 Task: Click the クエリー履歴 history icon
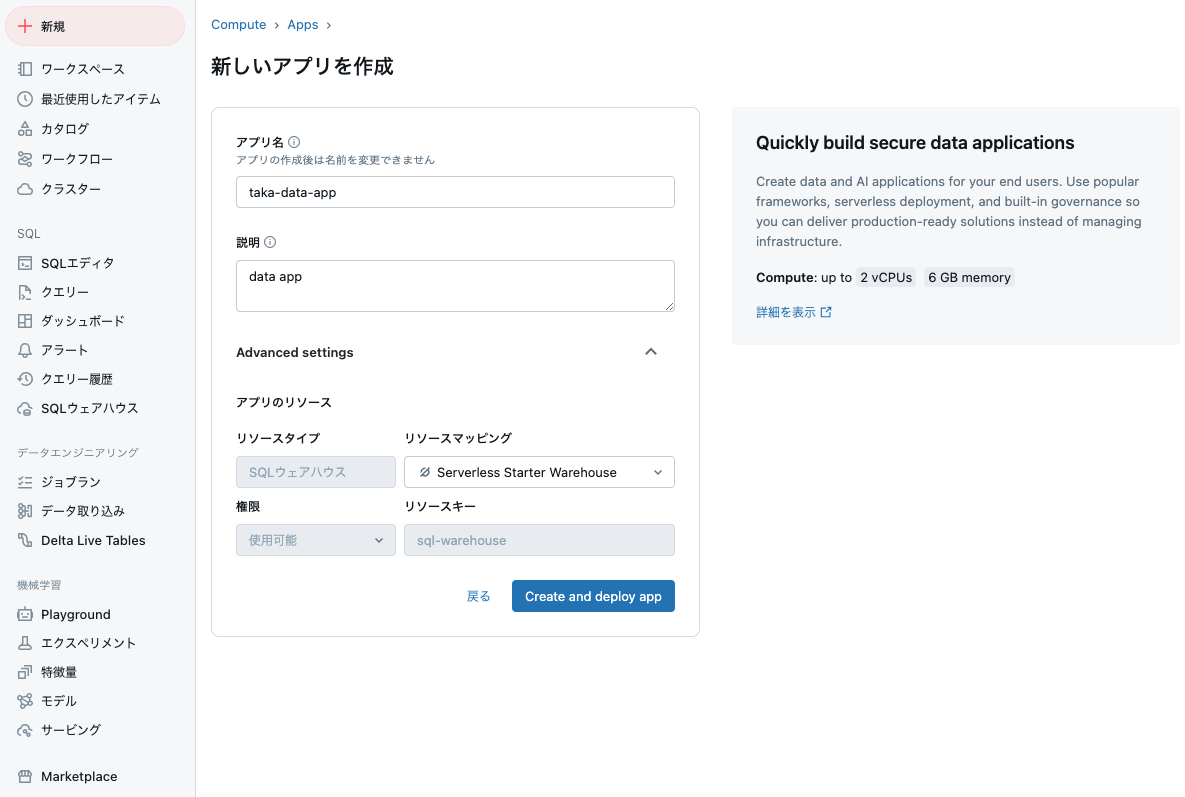coord(25,379)
